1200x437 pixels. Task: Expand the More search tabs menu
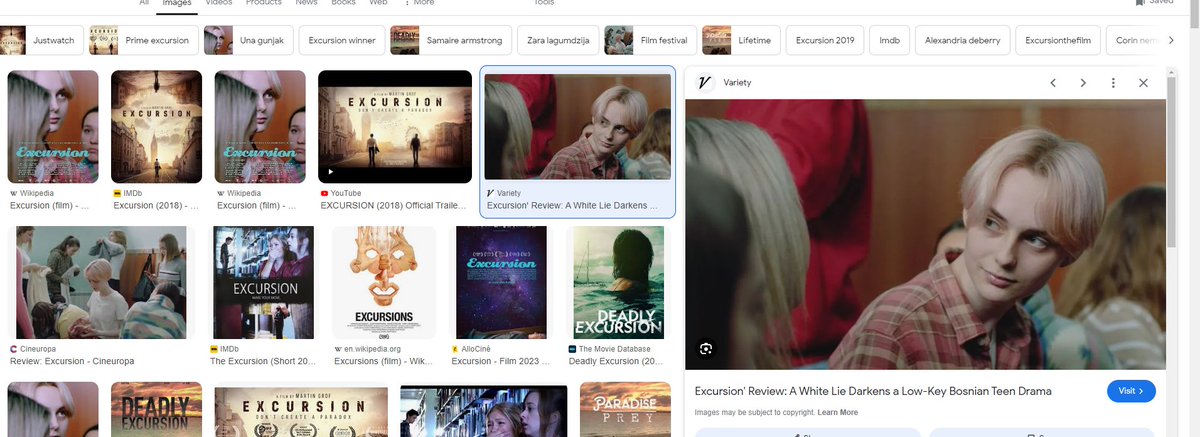pyautogui.click(x=420, y=3)
